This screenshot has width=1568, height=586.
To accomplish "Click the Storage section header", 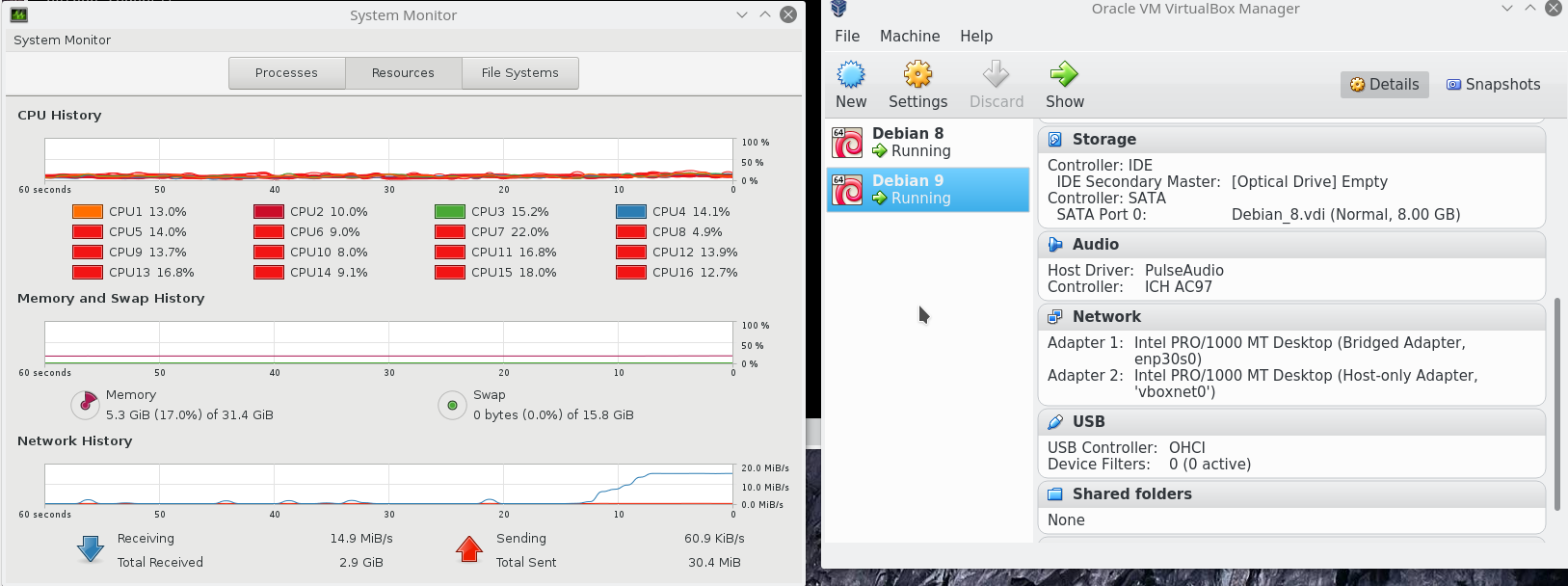I will click(x=1291, y=140).
